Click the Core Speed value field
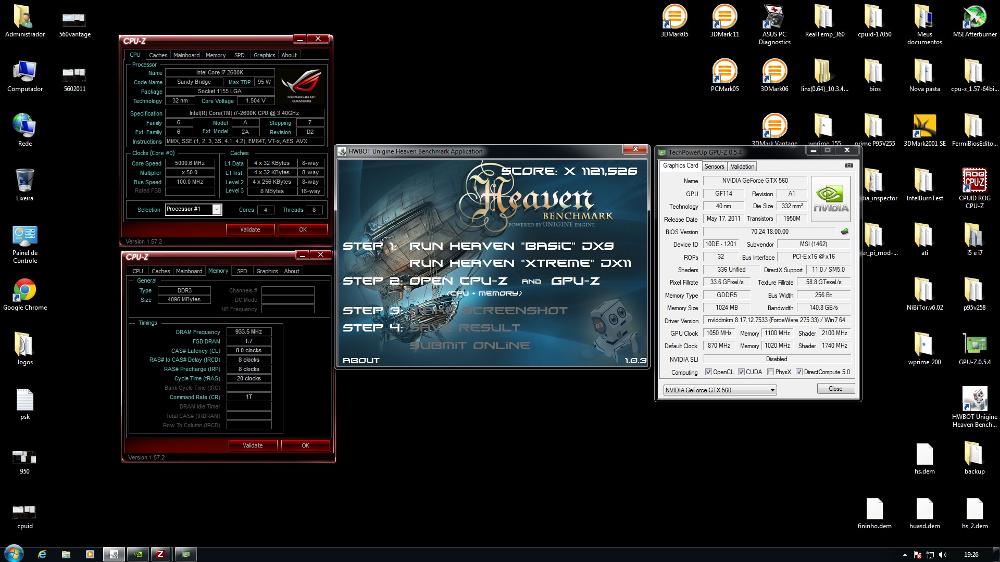Screen dimensions: 1000x562 tap(189, 163)
